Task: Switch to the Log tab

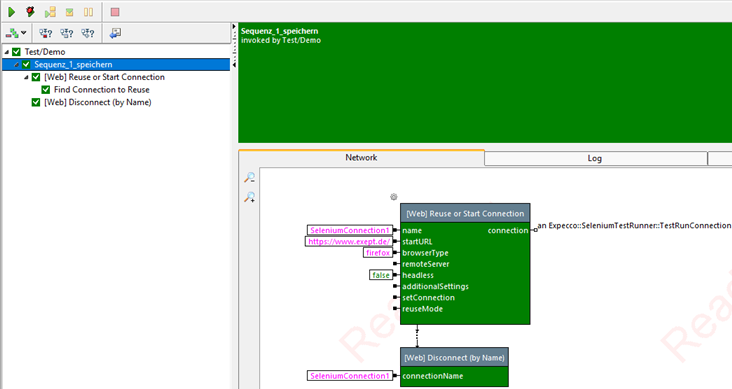Action: (x=595, y=158)
